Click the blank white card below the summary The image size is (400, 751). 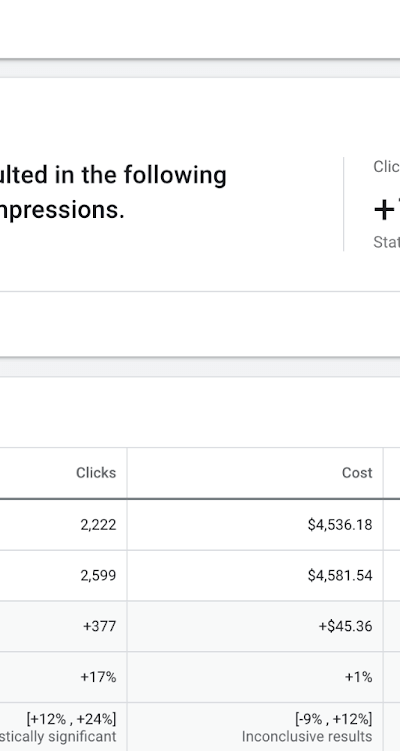click(200, 324)
